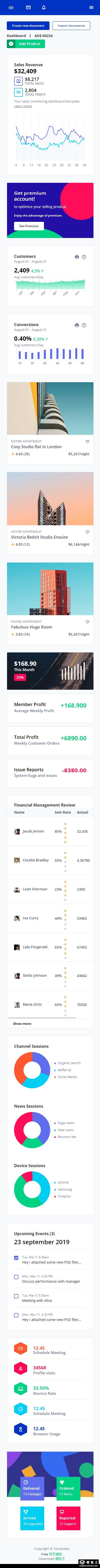Click the green Add Product button
Image resolution: width=100 pixels, height=1568 pixels.
point(26,44)
